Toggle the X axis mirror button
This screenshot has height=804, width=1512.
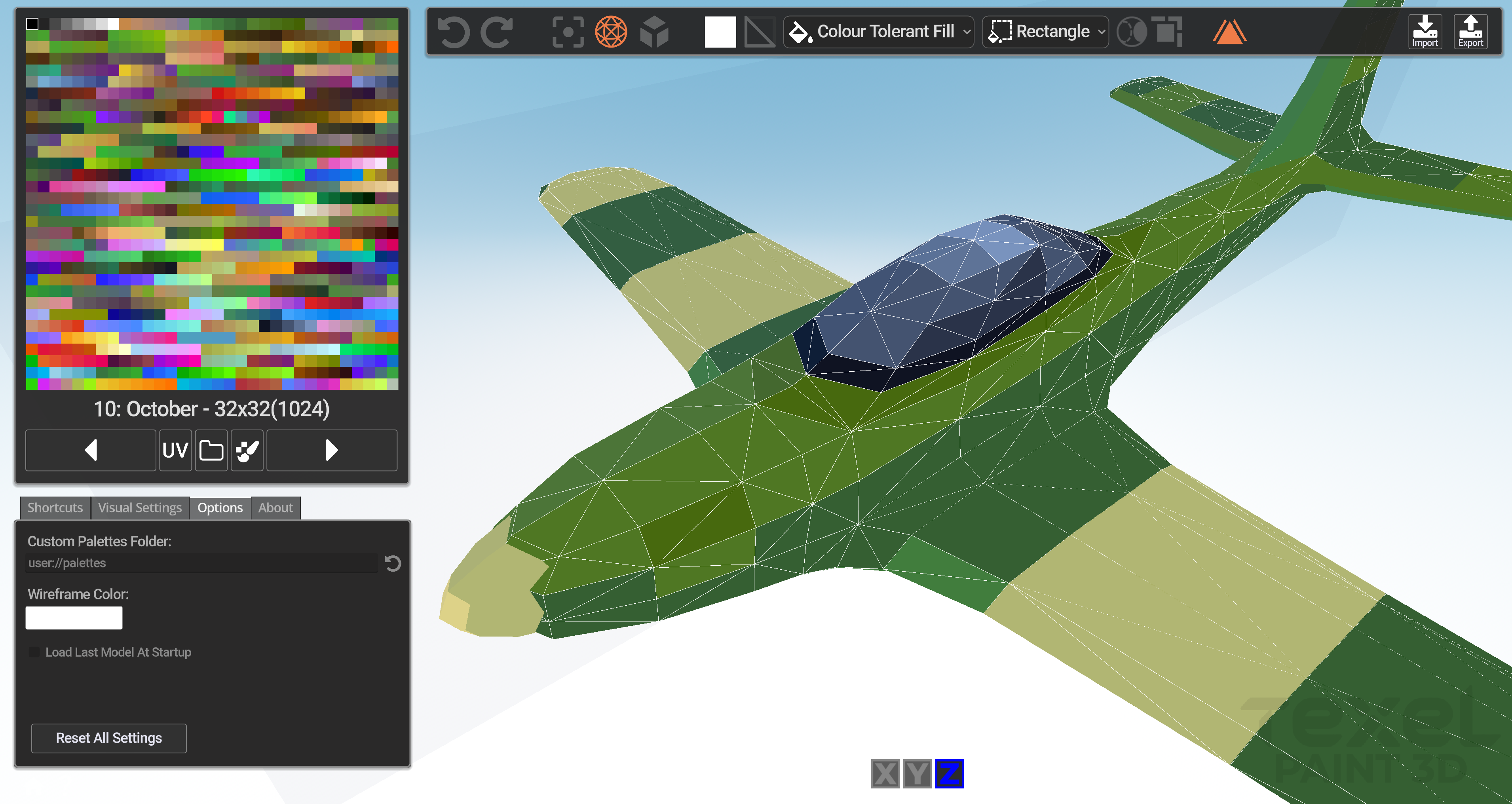[x=885, y=774]
